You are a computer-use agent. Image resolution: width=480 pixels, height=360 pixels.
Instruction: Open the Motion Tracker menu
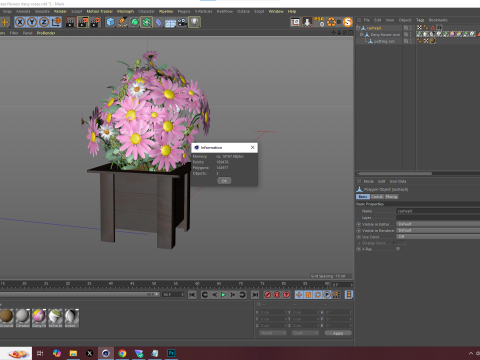point(100,11)
